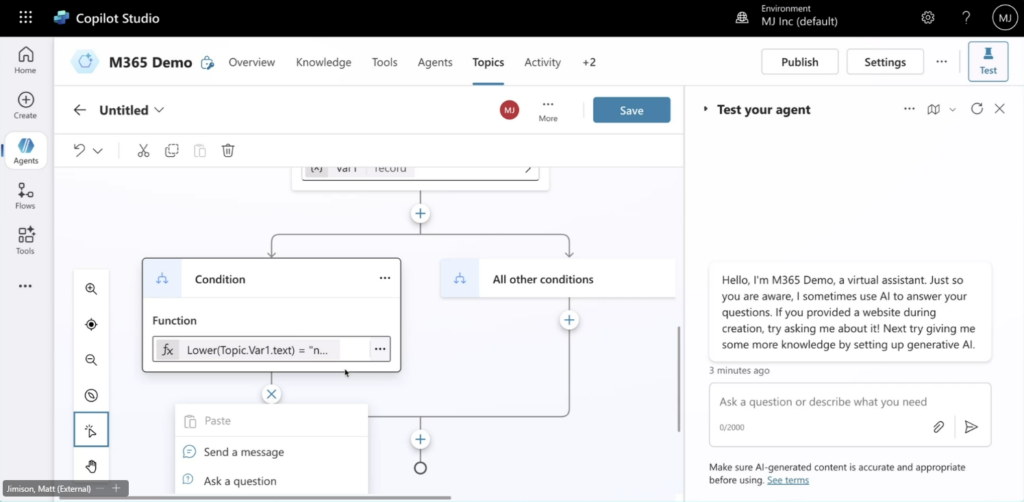Cut the selected node with scissors icon
This screenshot has width=1024, height=502.
point(144,150)
